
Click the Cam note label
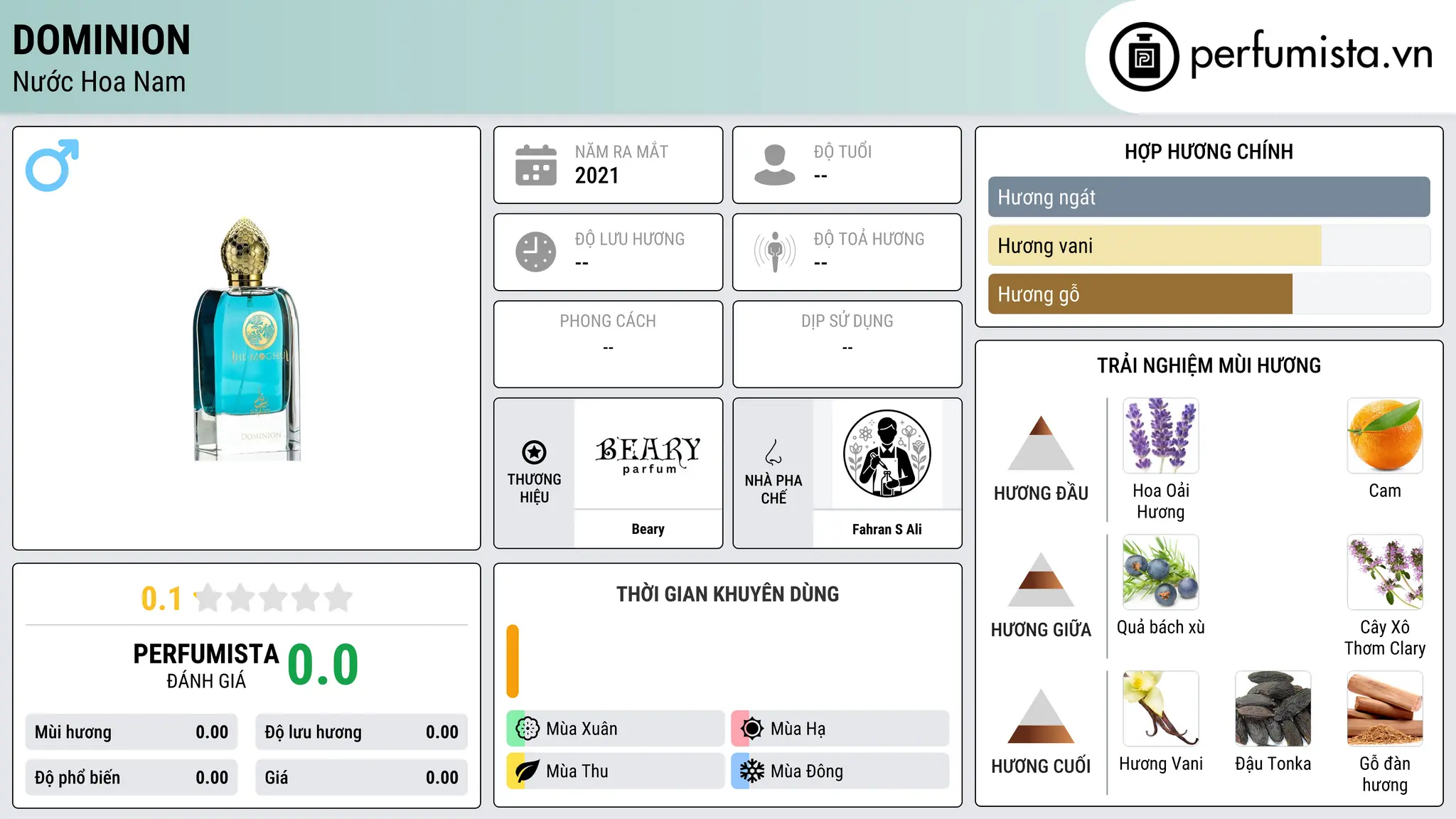1385,491
